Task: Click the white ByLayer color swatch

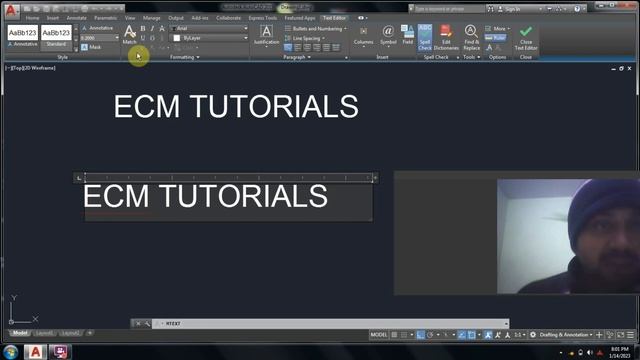Action: click(x=176, y=38)
